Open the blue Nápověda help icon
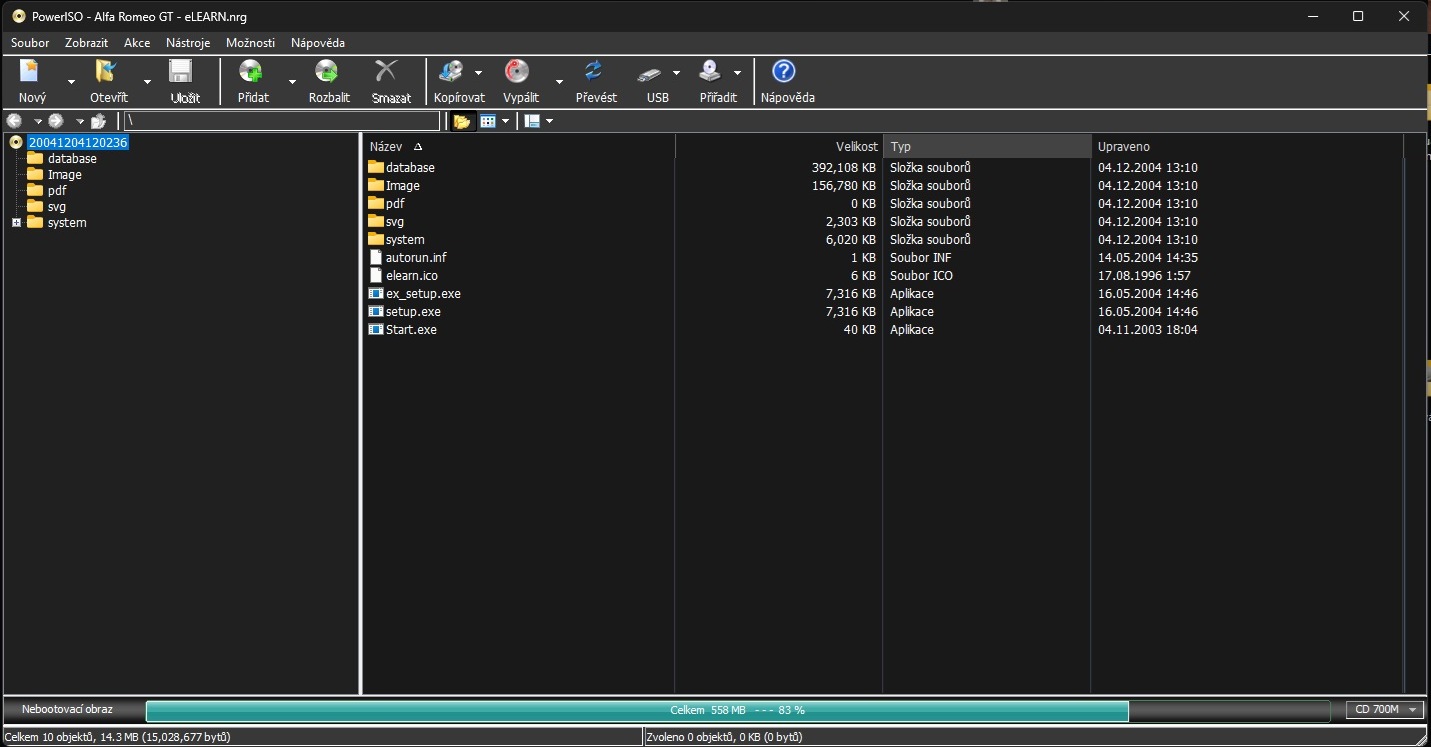This screenshot has height=747, width=1431. tap(785, 72)
